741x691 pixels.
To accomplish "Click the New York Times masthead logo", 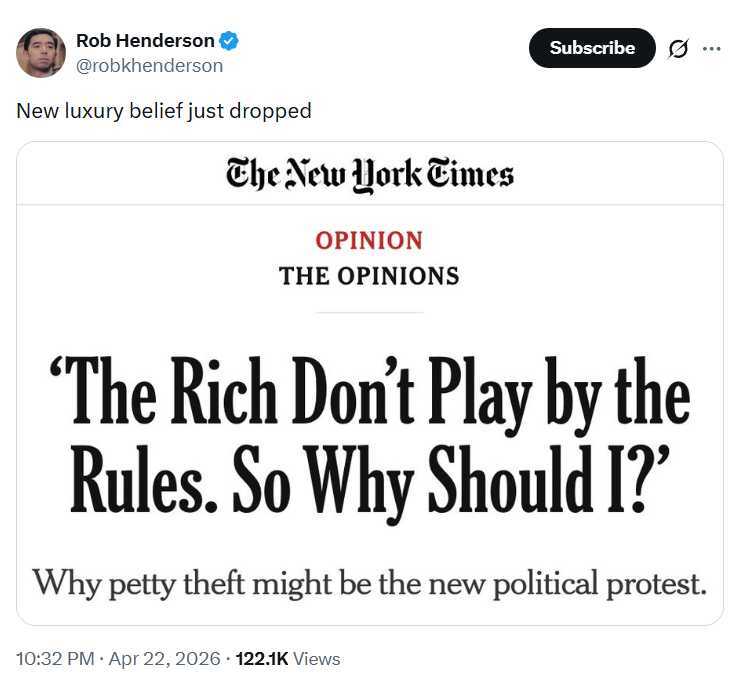I will point(370,174).
